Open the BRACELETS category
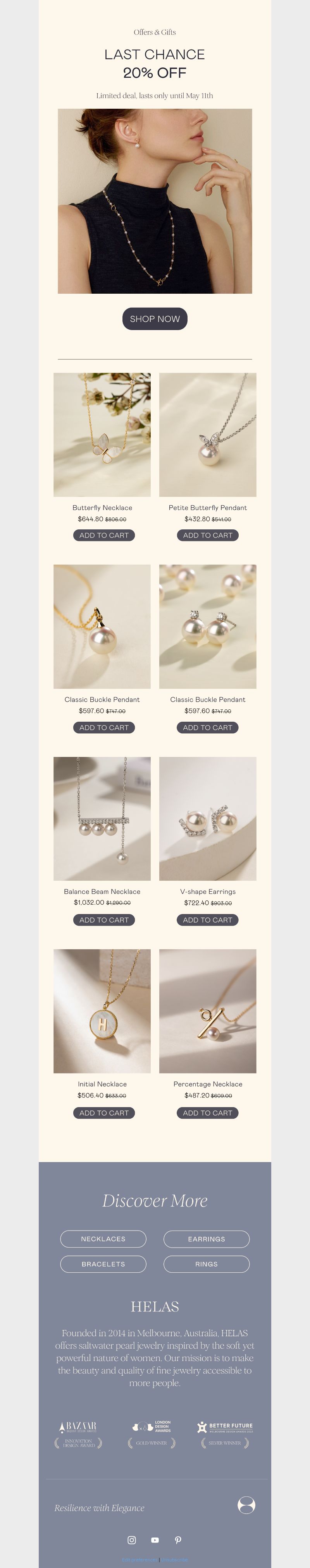The width and height of the screenshot is (310, 1568). [103, 1264]
